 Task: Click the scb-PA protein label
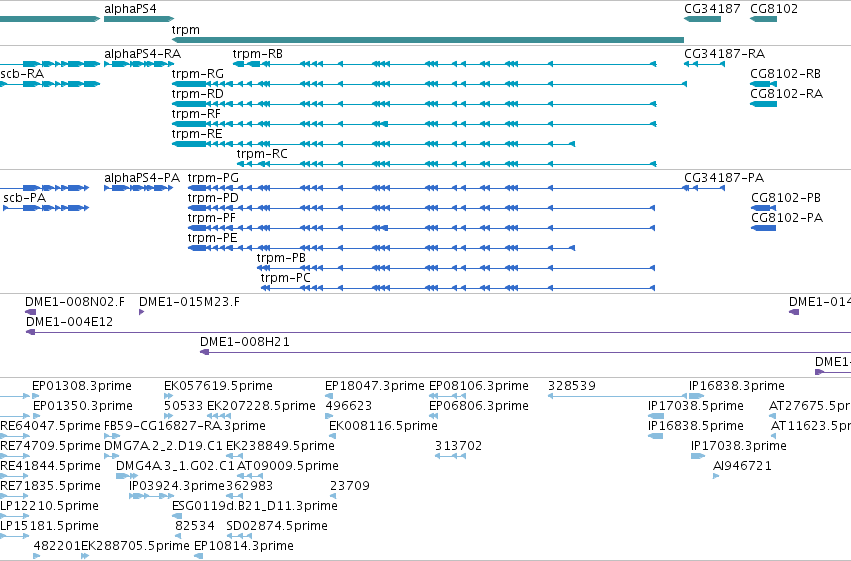click(24, 198)
